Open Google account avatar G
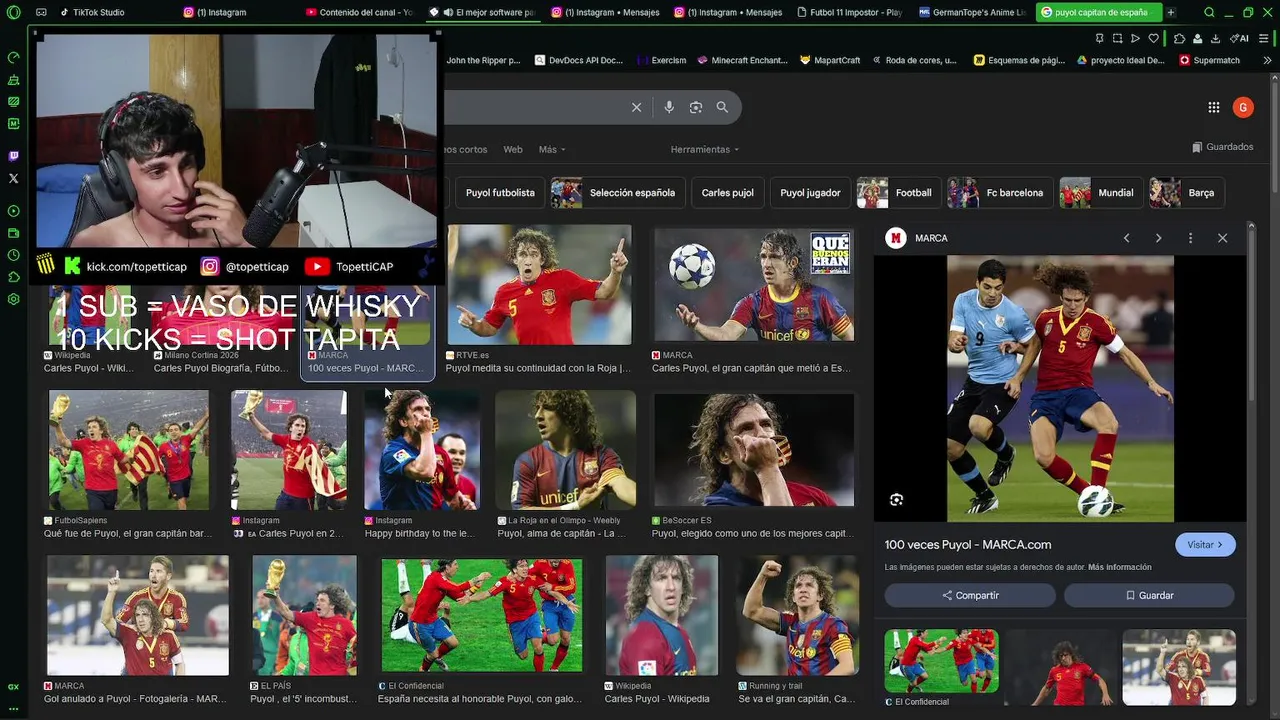Image resolution: width=1280 pixels, height=720 pixels. pos(1243,108)
